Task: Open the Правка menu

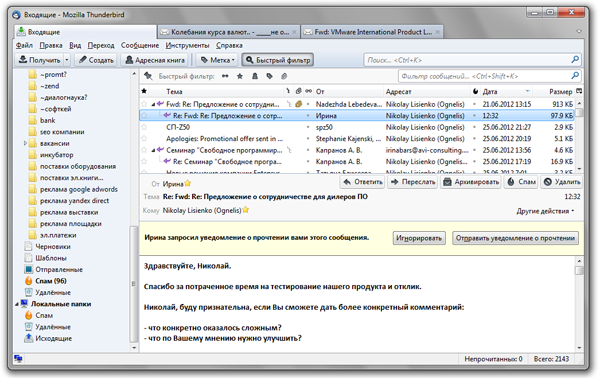Action: tap(51, 45)
